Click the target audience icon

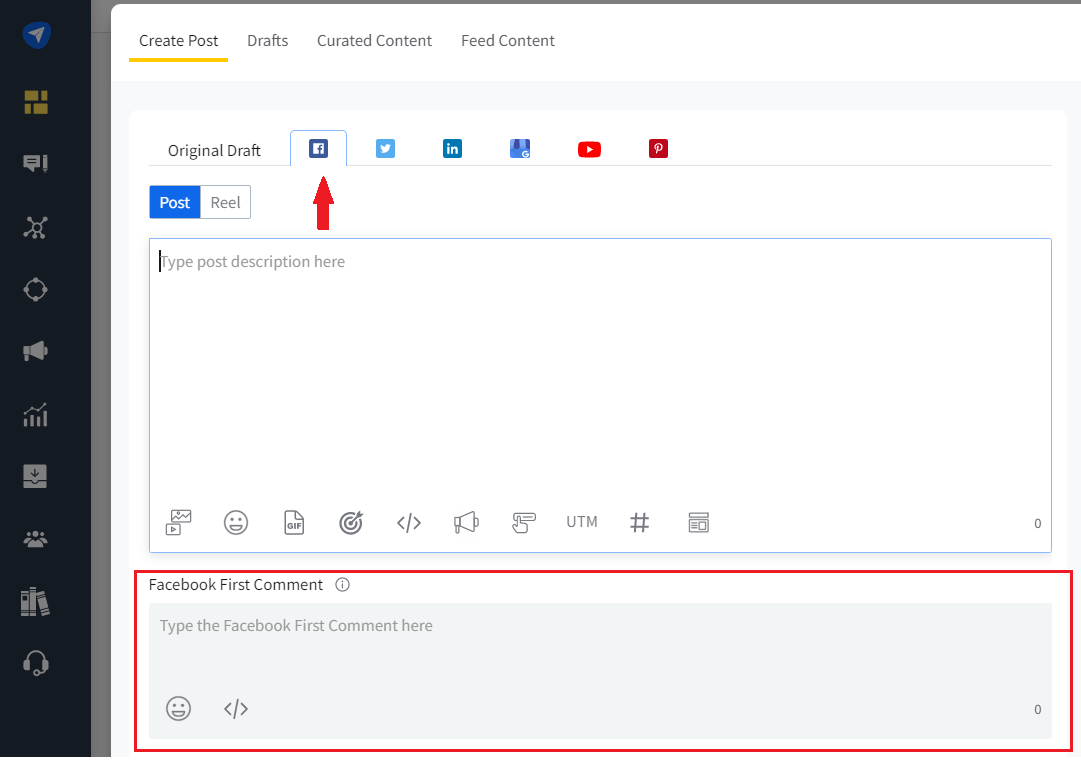pos(351,522)
